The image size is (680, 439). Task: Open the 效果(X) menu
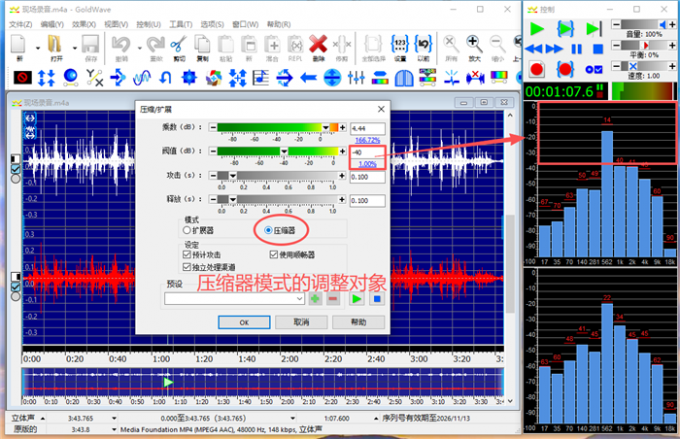[84, 22]
